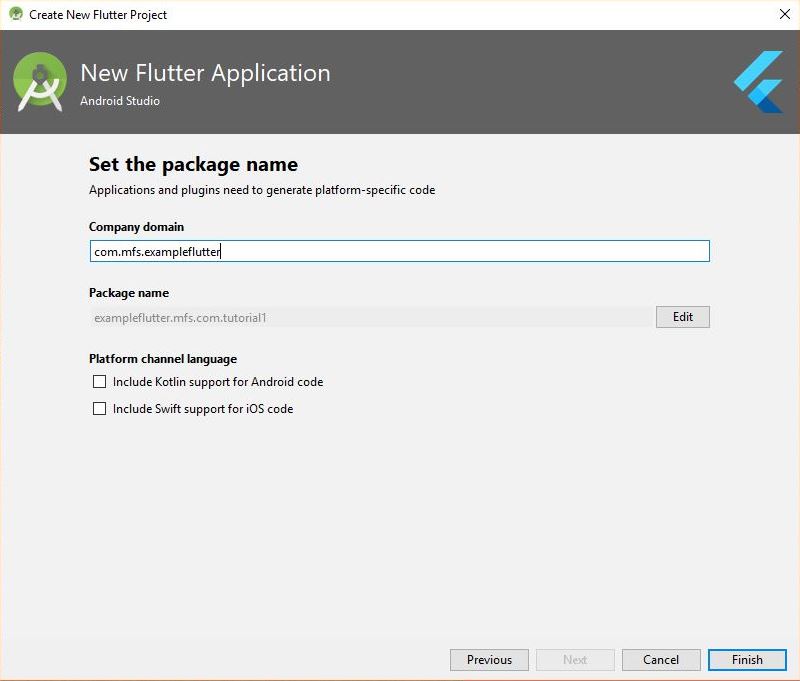Cancel the new Flutter project wizard
Screen dimensions: 800x681
click(x=661, y=660)
